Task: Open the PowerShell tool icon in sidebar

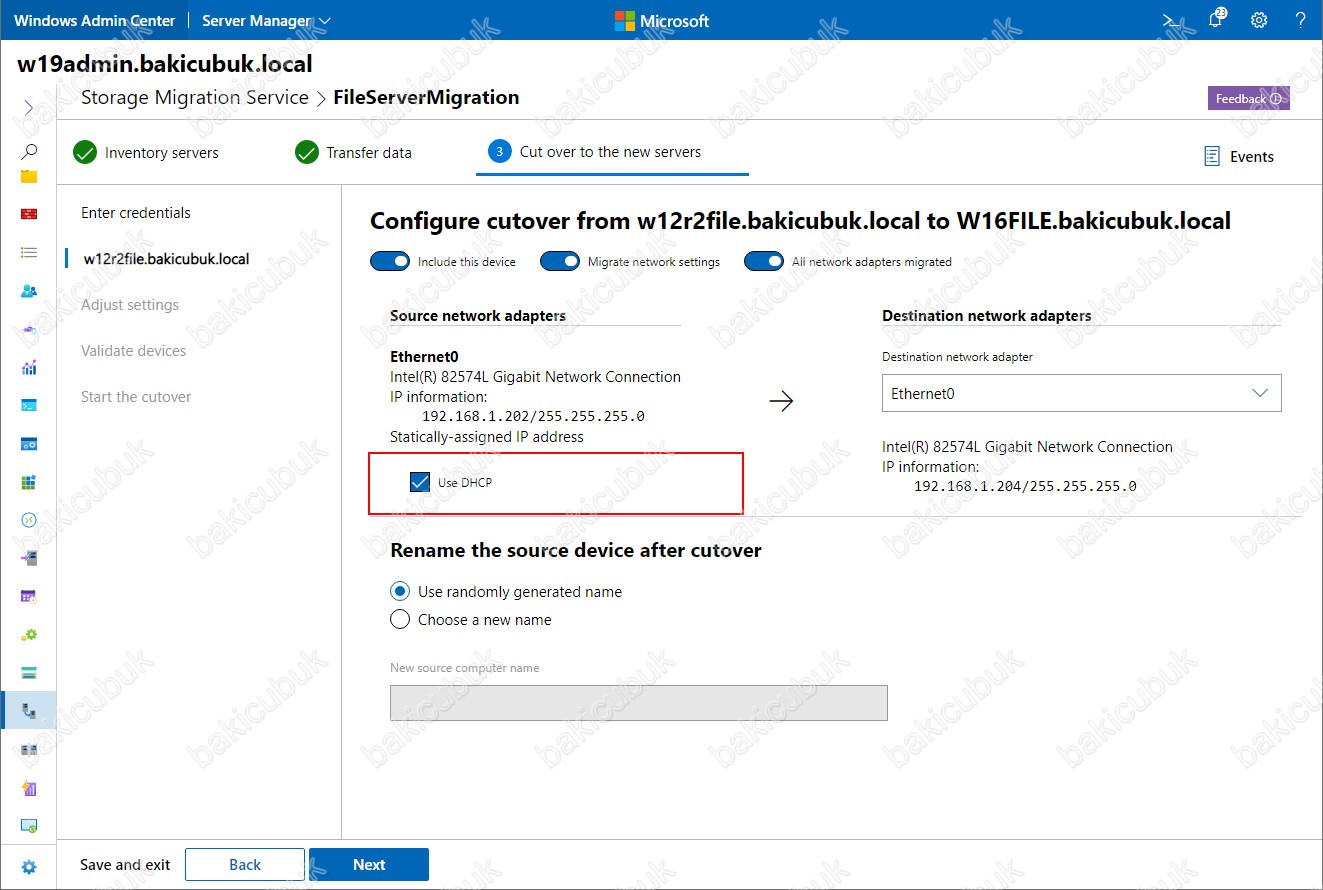Action: (29, 405)
